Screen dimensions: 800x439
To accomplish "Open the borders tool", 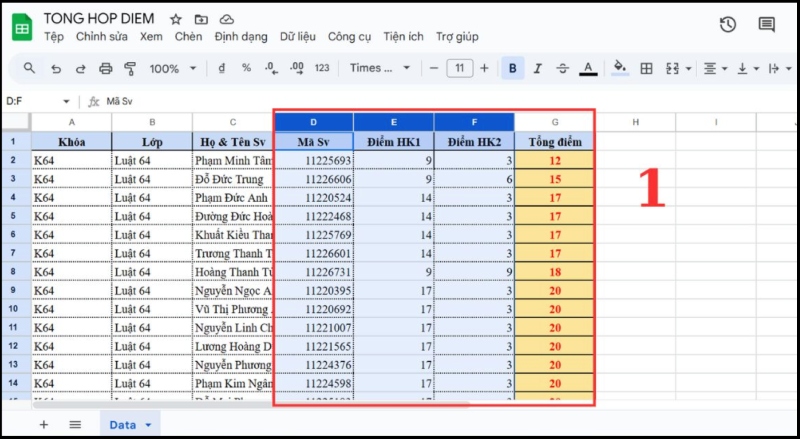I will point(646,68).
